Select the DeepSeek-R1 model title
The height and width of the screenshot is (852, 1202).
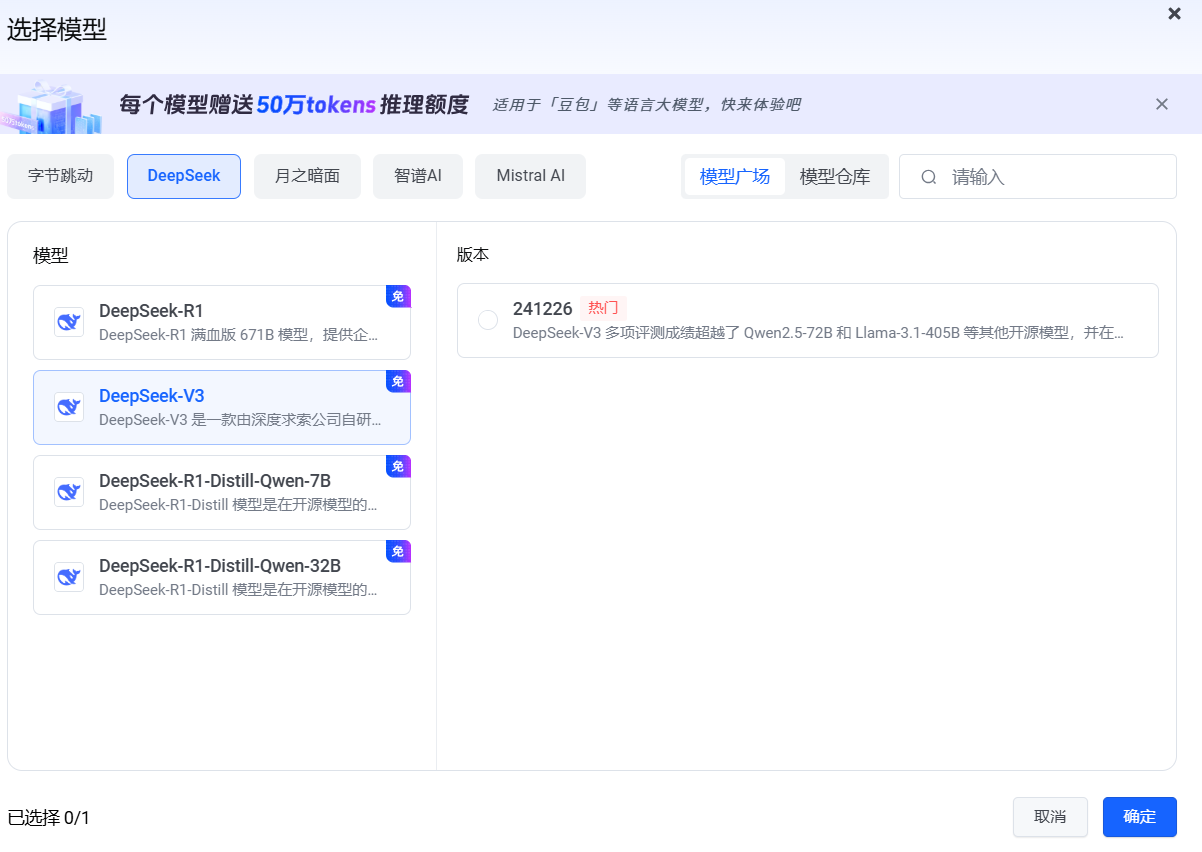pos(151,311)
